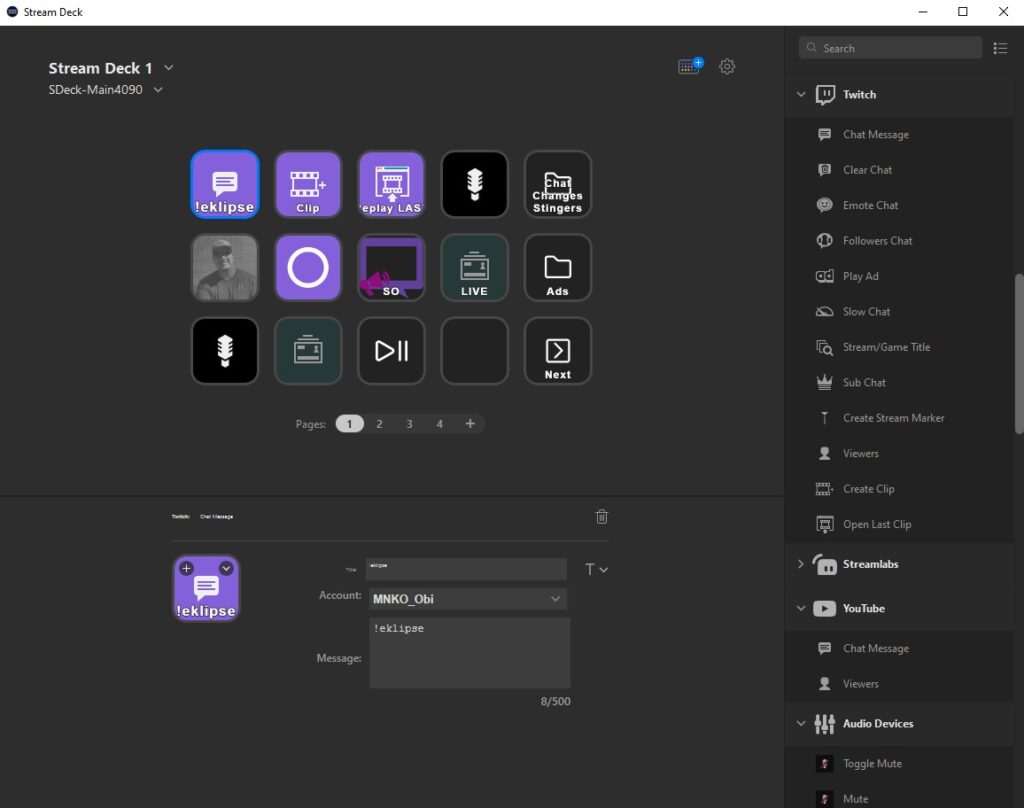
Task: Click the Title input field
Action: point(466,569)
